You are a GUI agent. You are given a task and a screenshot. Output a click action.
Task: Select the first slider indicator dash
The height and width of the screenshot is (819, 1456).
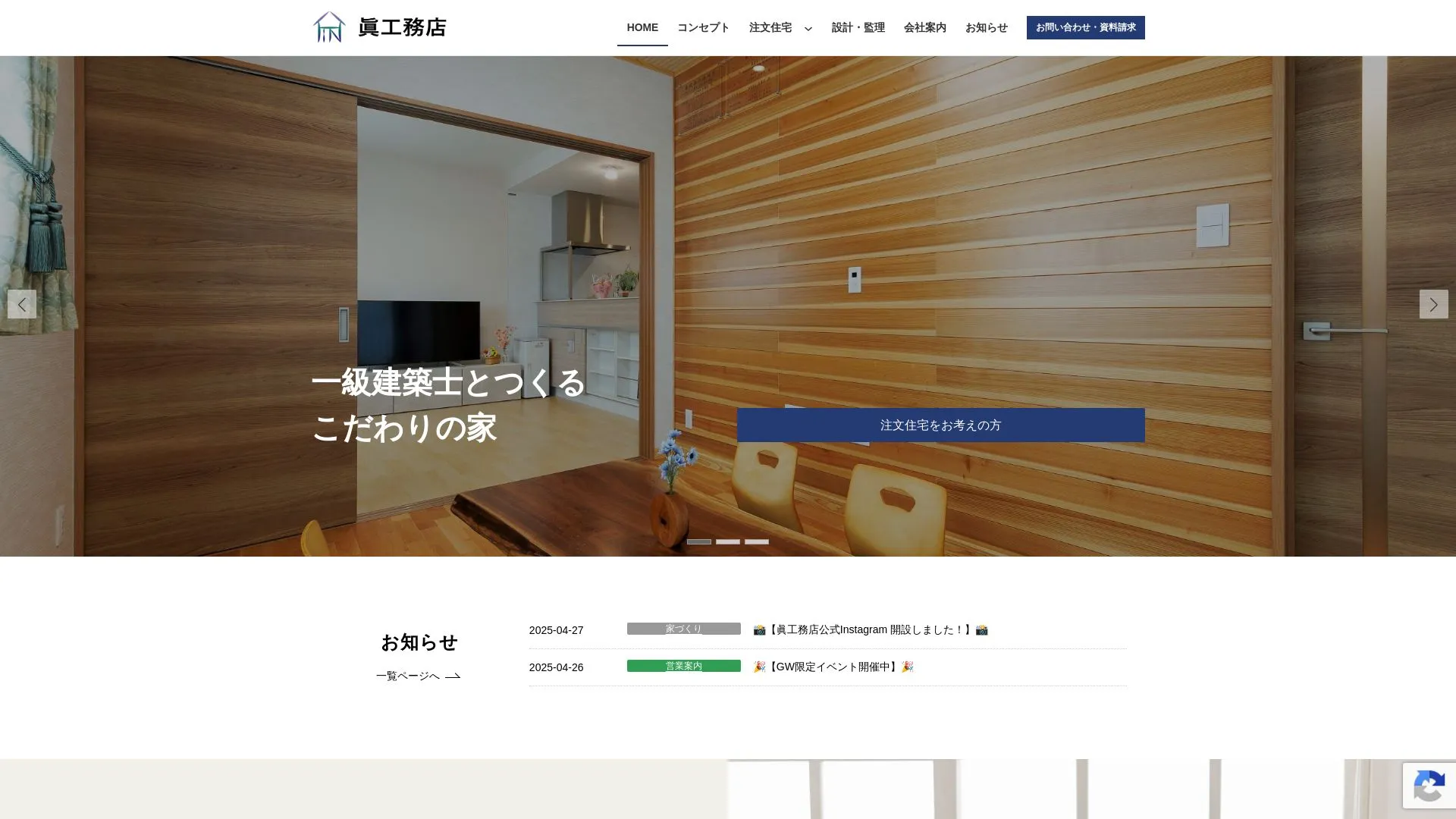(x=699, y=541)
